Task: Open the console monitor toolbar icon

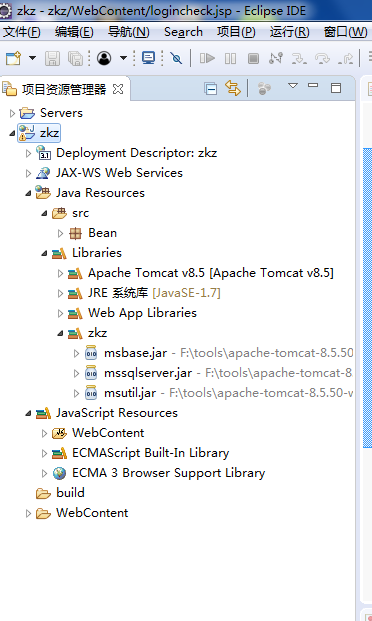Action: pos(148,59)
